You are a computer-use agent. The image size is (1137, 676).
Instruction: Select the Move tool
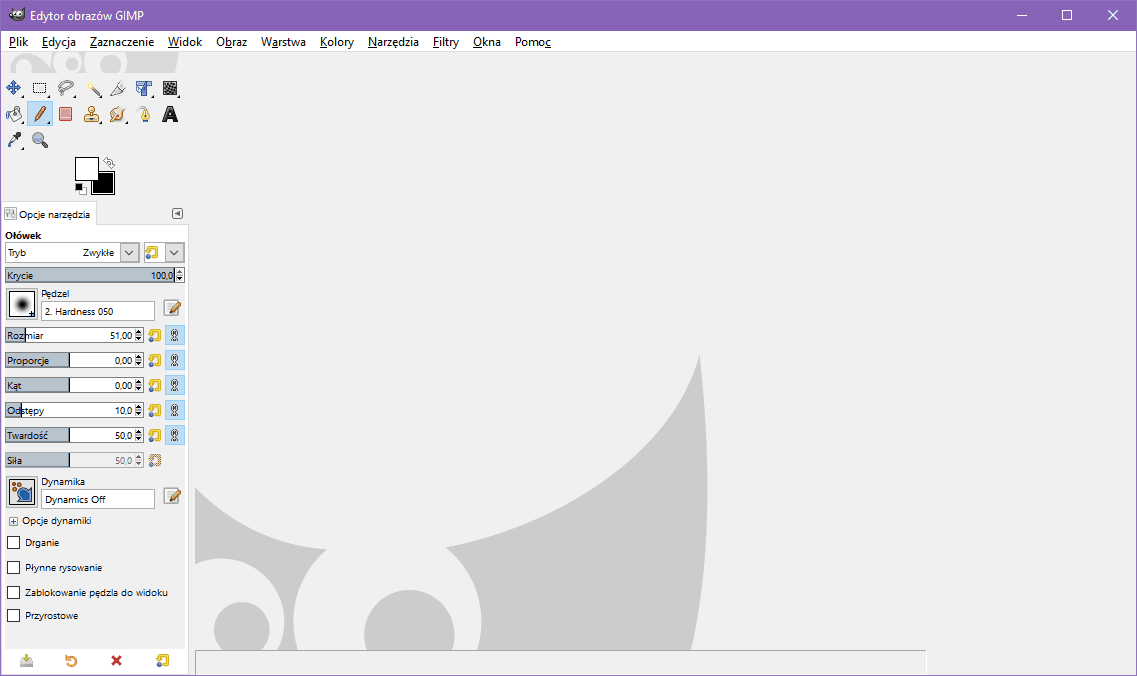coord(14,88)
